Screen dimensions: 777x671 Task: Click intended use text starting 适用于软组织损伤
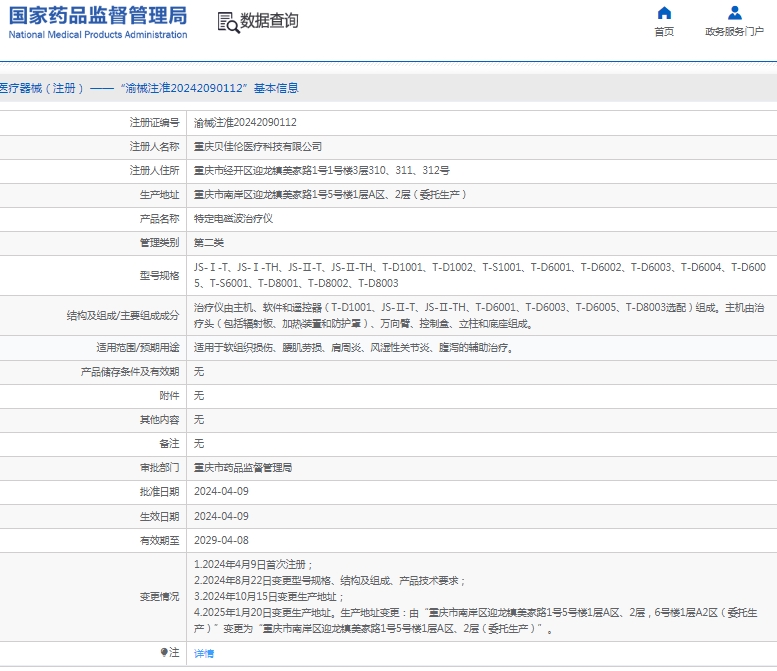tap(354, 348)
